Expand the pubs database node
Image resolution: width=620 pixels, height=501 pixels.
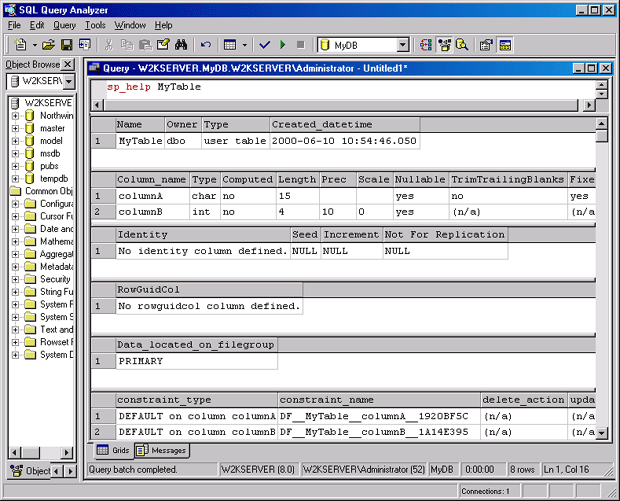pos(15,166)
